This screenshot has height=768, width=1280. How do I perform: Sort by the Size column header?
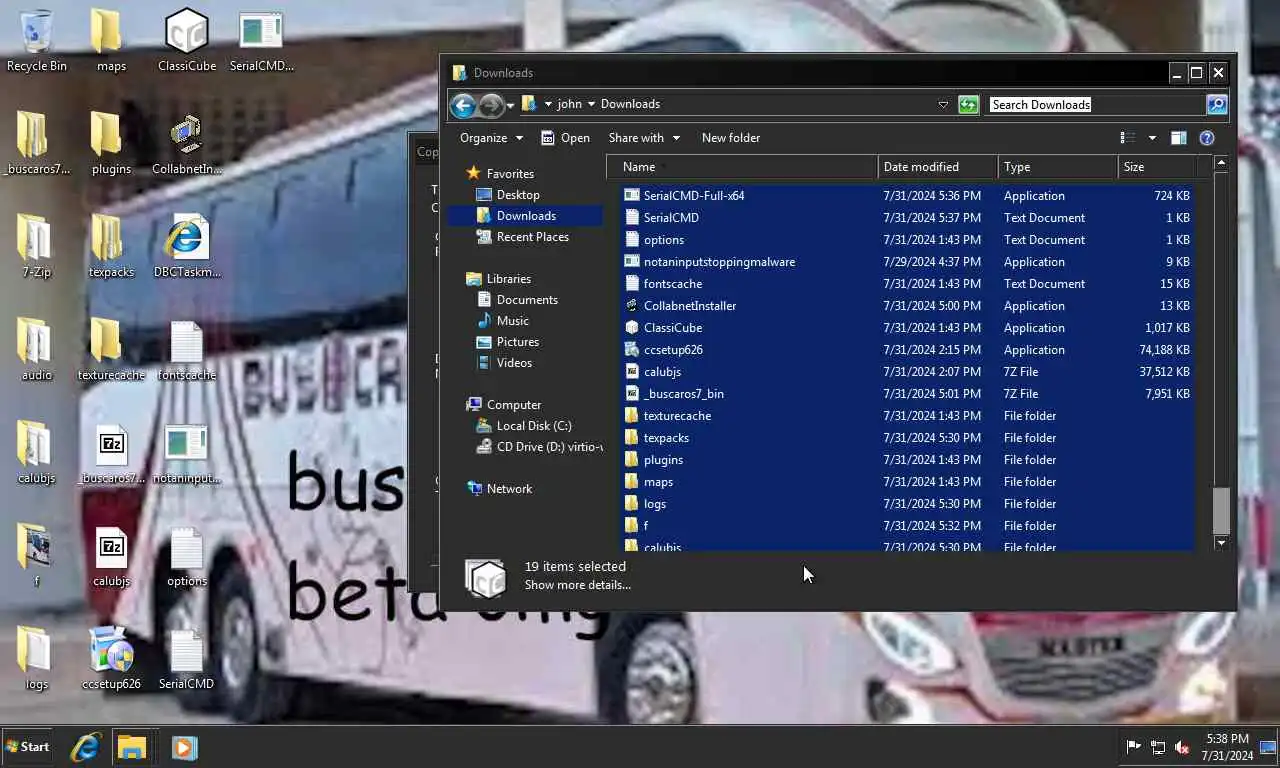point(1157,167)
